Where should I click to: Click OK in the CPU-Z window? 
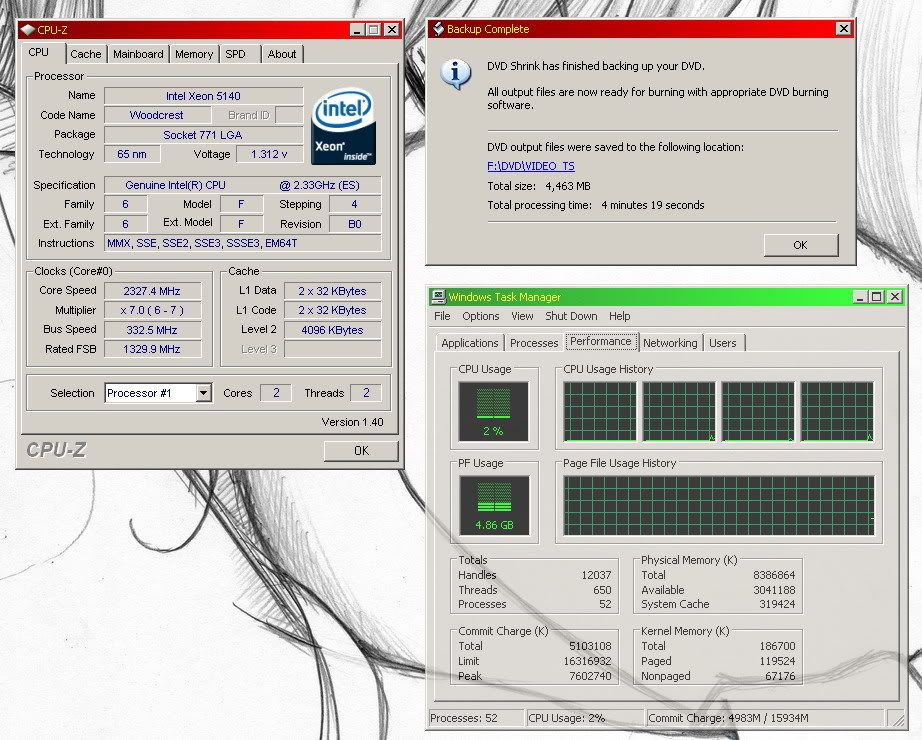361,451
